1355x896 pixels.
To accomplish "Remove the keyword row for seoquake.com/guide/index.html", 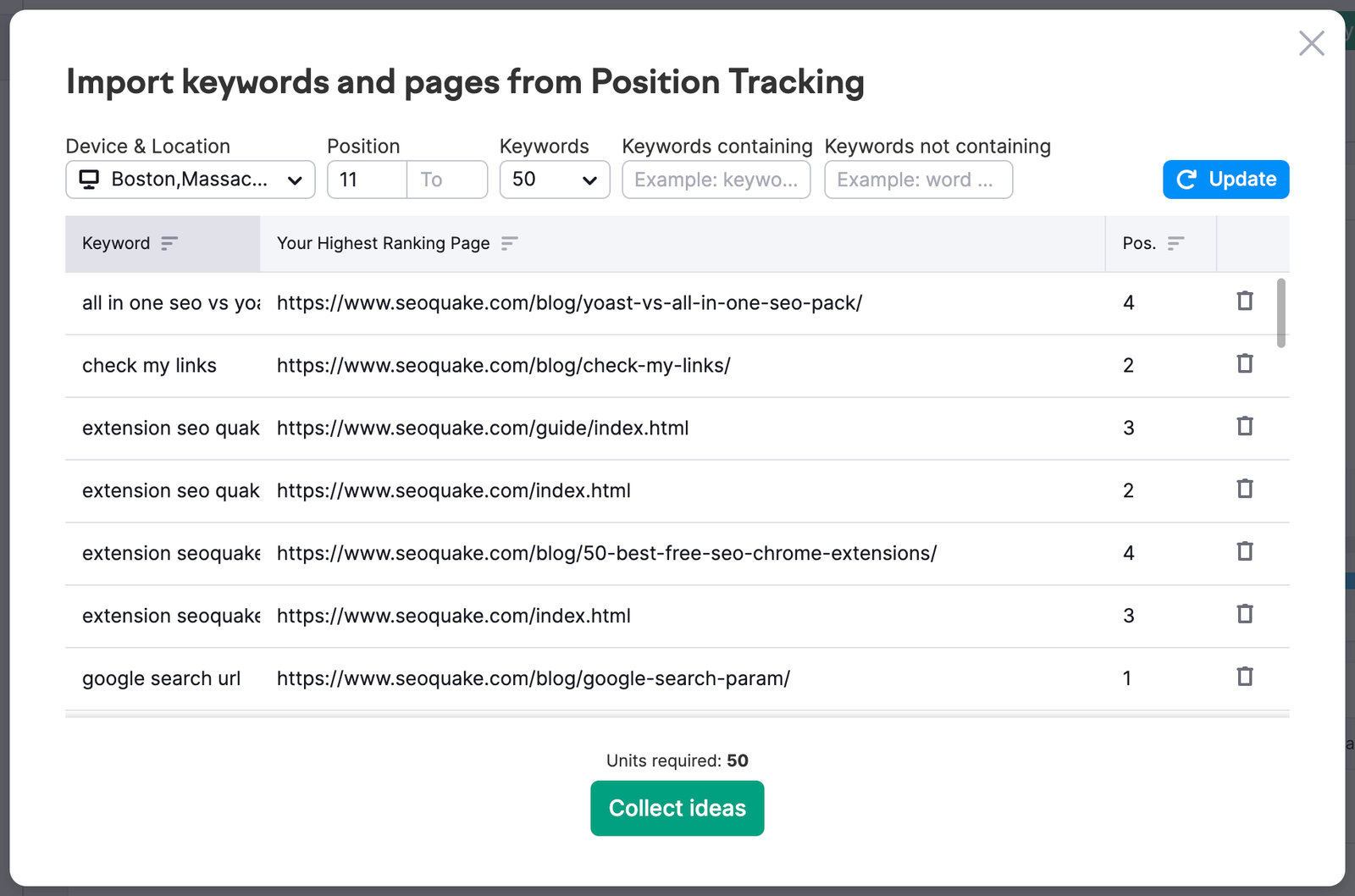I will [1244, 426].
